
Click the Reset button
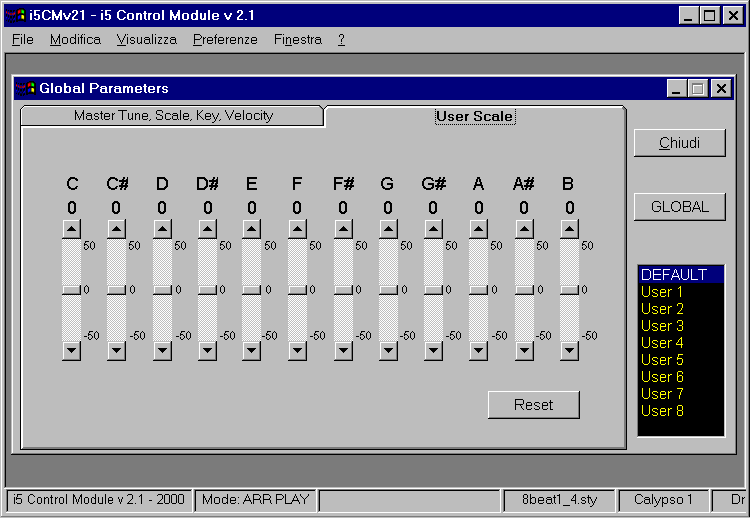(x=533, y=405)
